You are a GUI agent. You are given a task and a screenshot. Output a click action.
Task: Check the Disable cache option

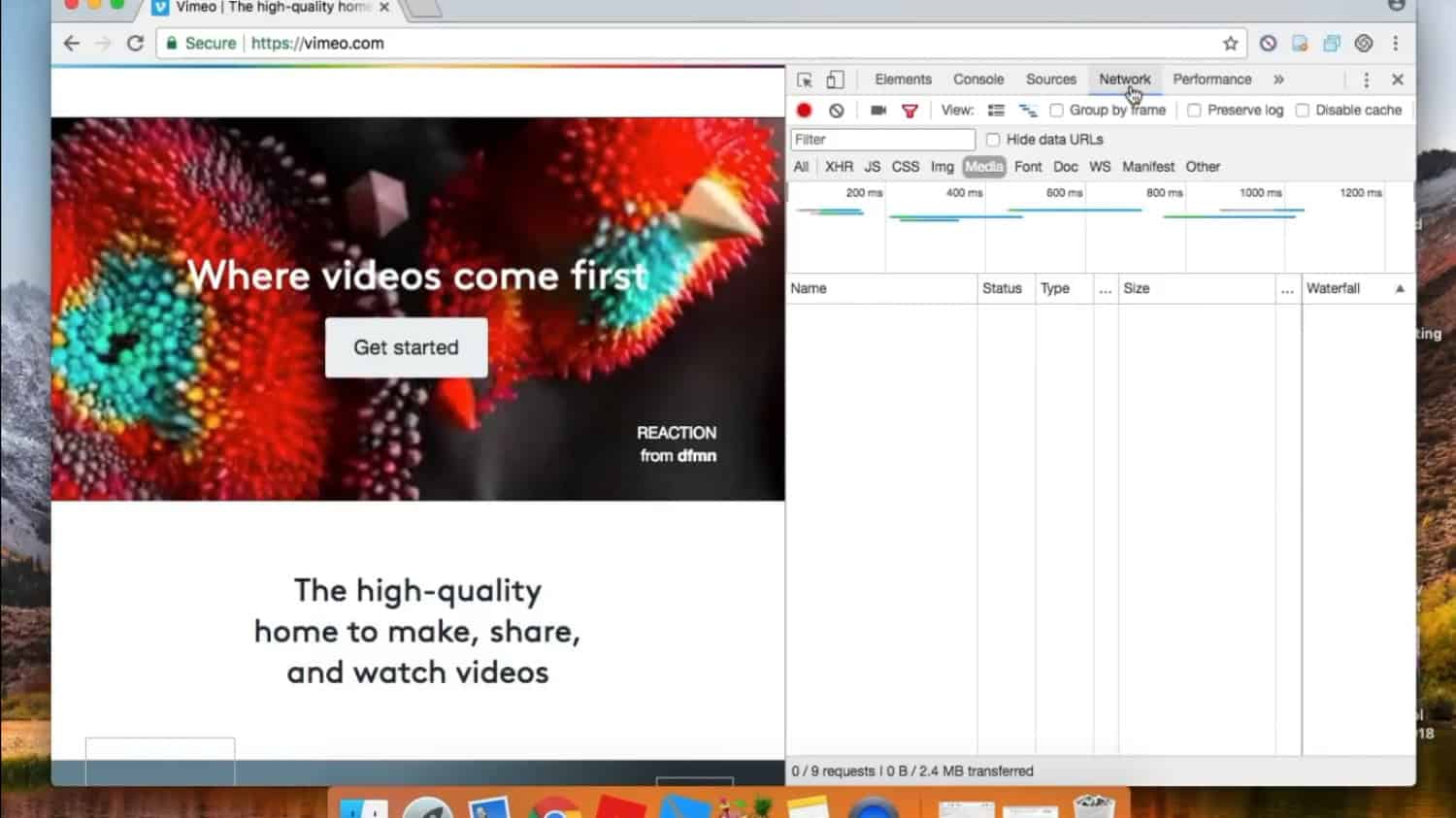click(1303, 111)
